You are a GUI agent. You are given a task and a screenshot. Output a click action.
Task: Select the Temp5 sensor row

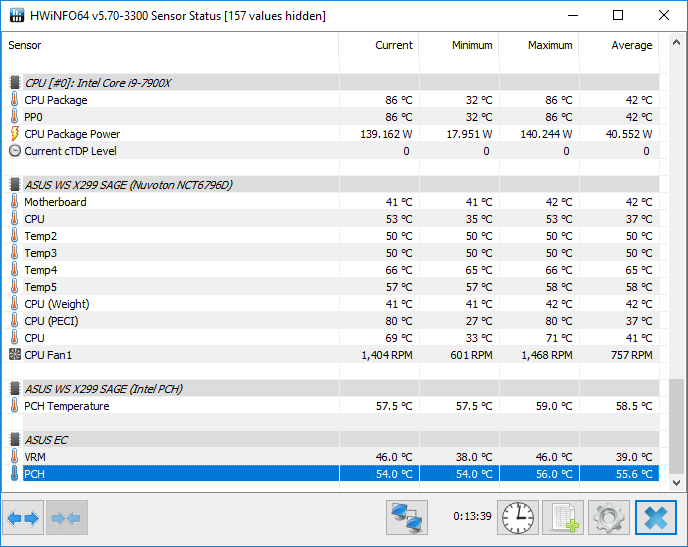331,287
